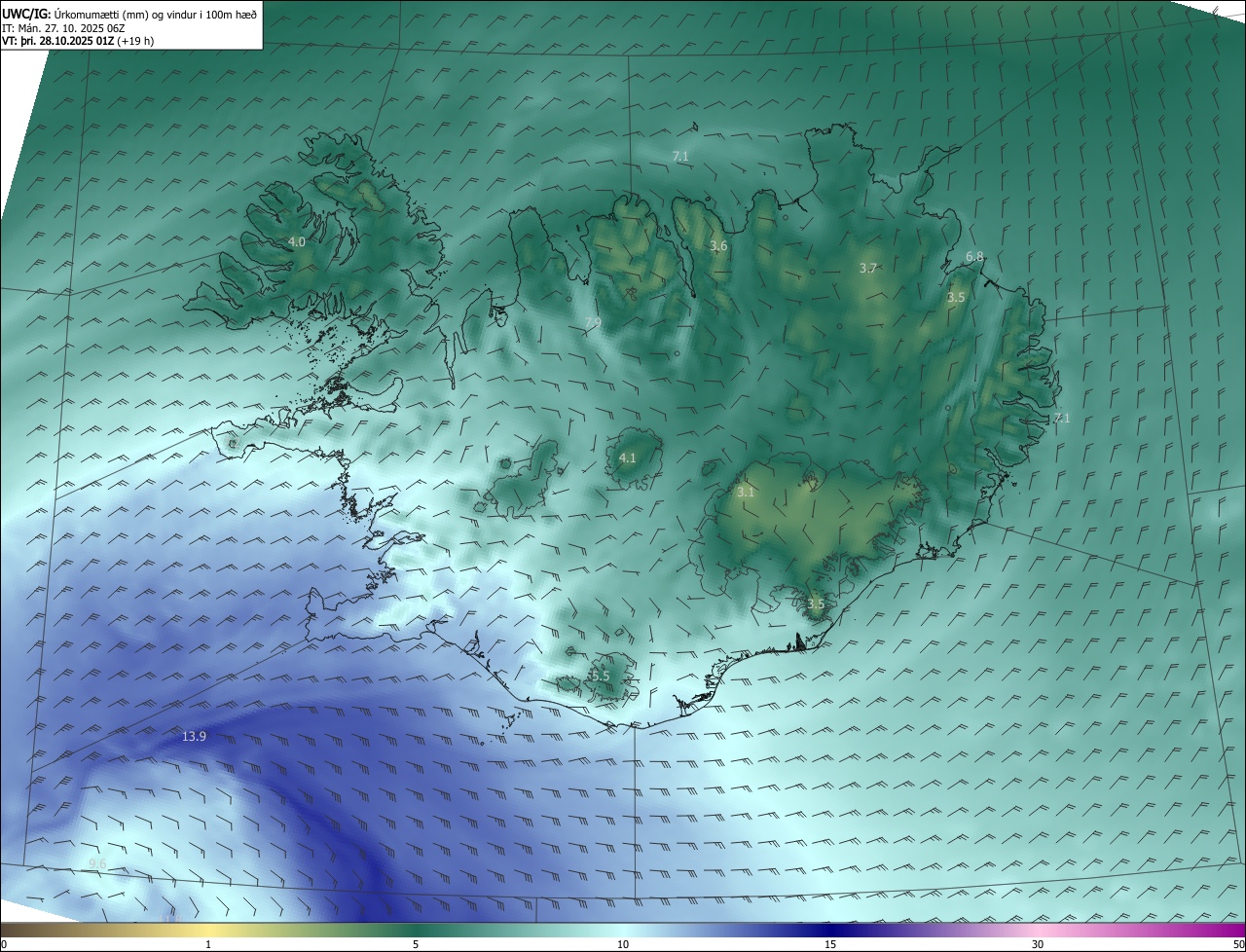Image resolution: width=1246 pixels, height=952 pixels.
Task: Select the 15 mark on the color bar
Action: (x=830, y=944)
